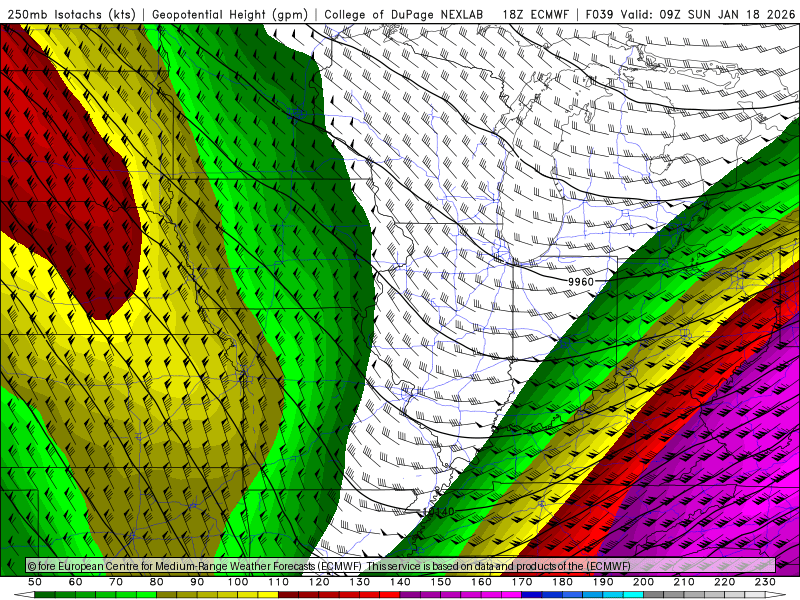Select the dark maroon swatch starting at 110
Viewport: 800px width, 600px height.
tap(289, 595)
